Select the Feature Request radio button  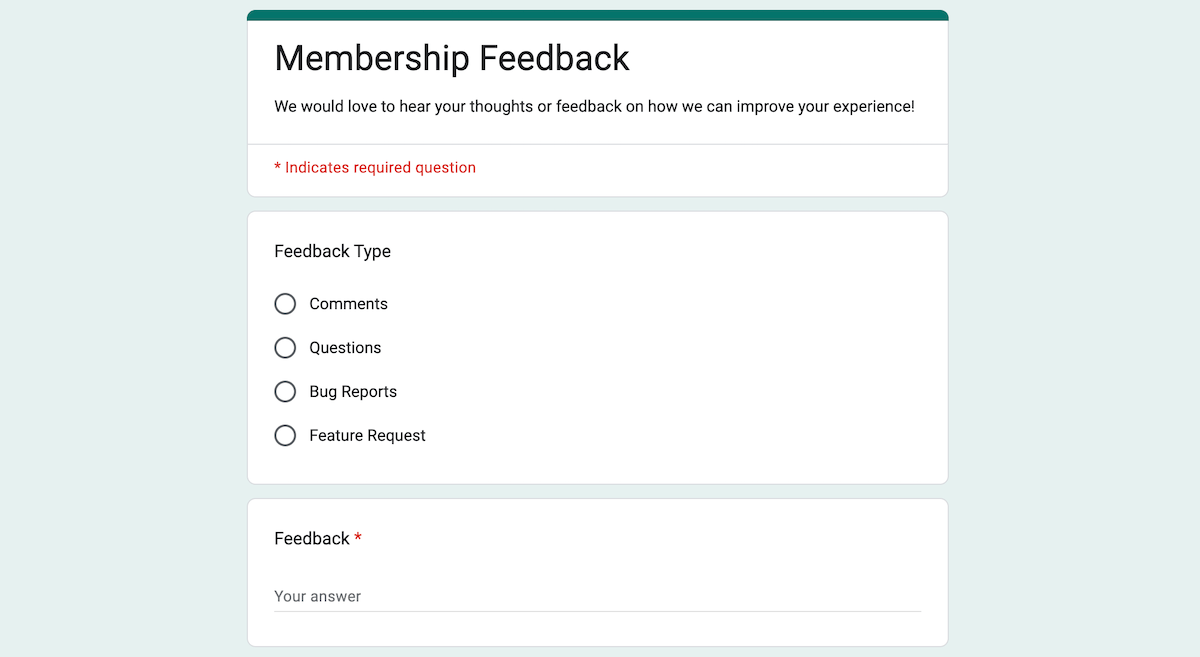(x=285, y=436)
